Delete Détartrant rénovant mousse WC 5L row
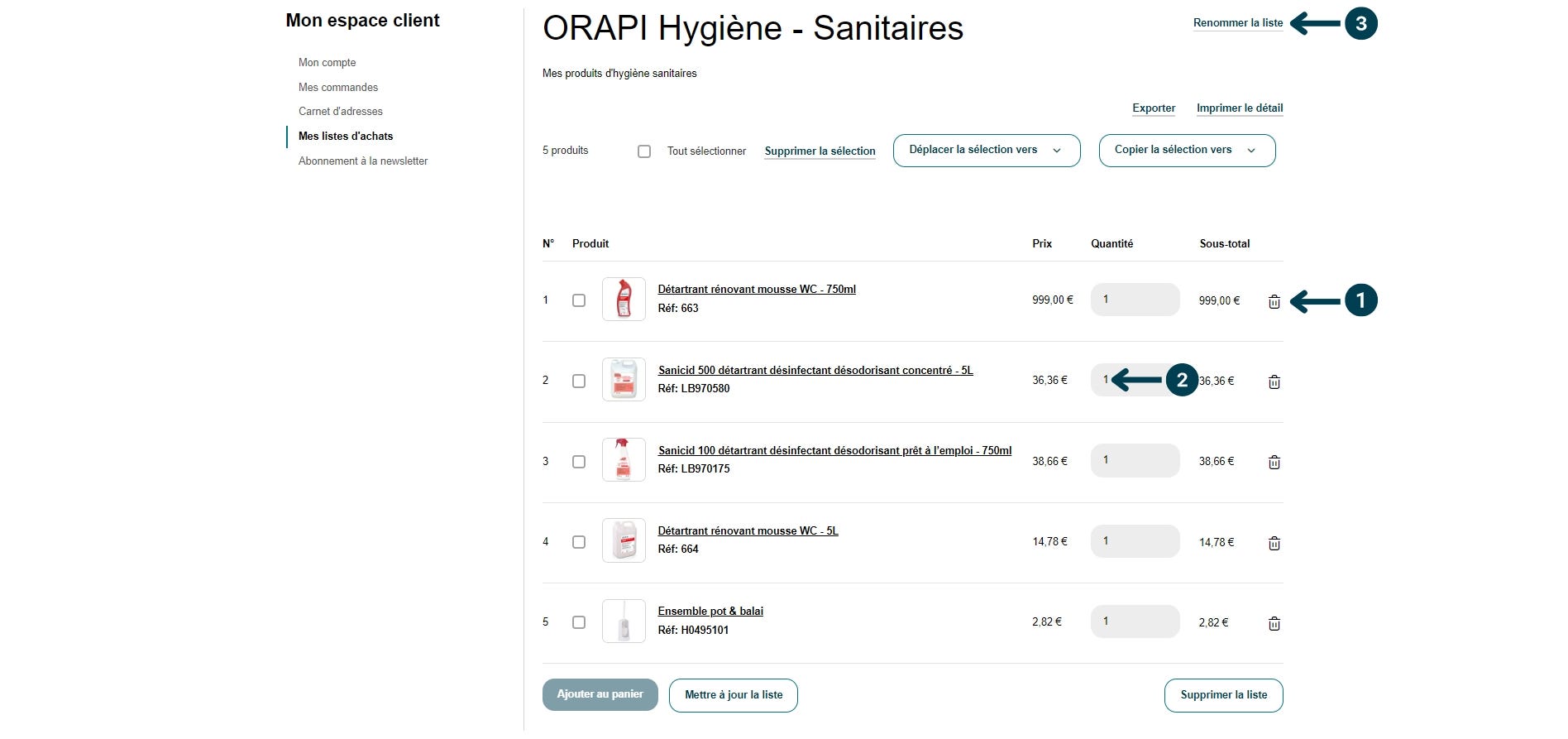The width and height of the screenshot is (1568, 739). pyautogui.click(x=1274, y=543)
